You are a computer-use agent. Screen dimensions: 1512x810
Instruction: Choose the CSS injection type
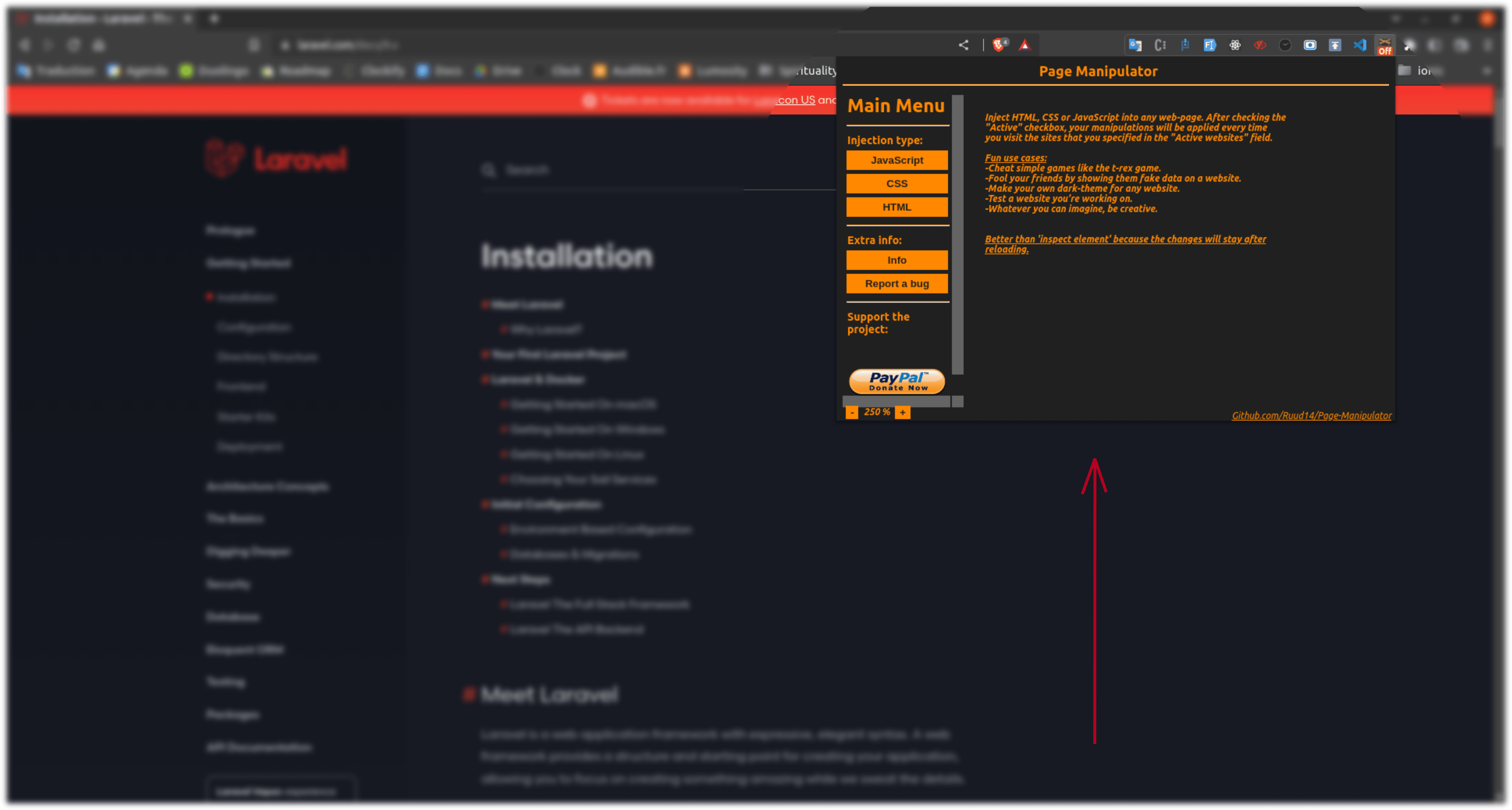click(x=896, y=184)
